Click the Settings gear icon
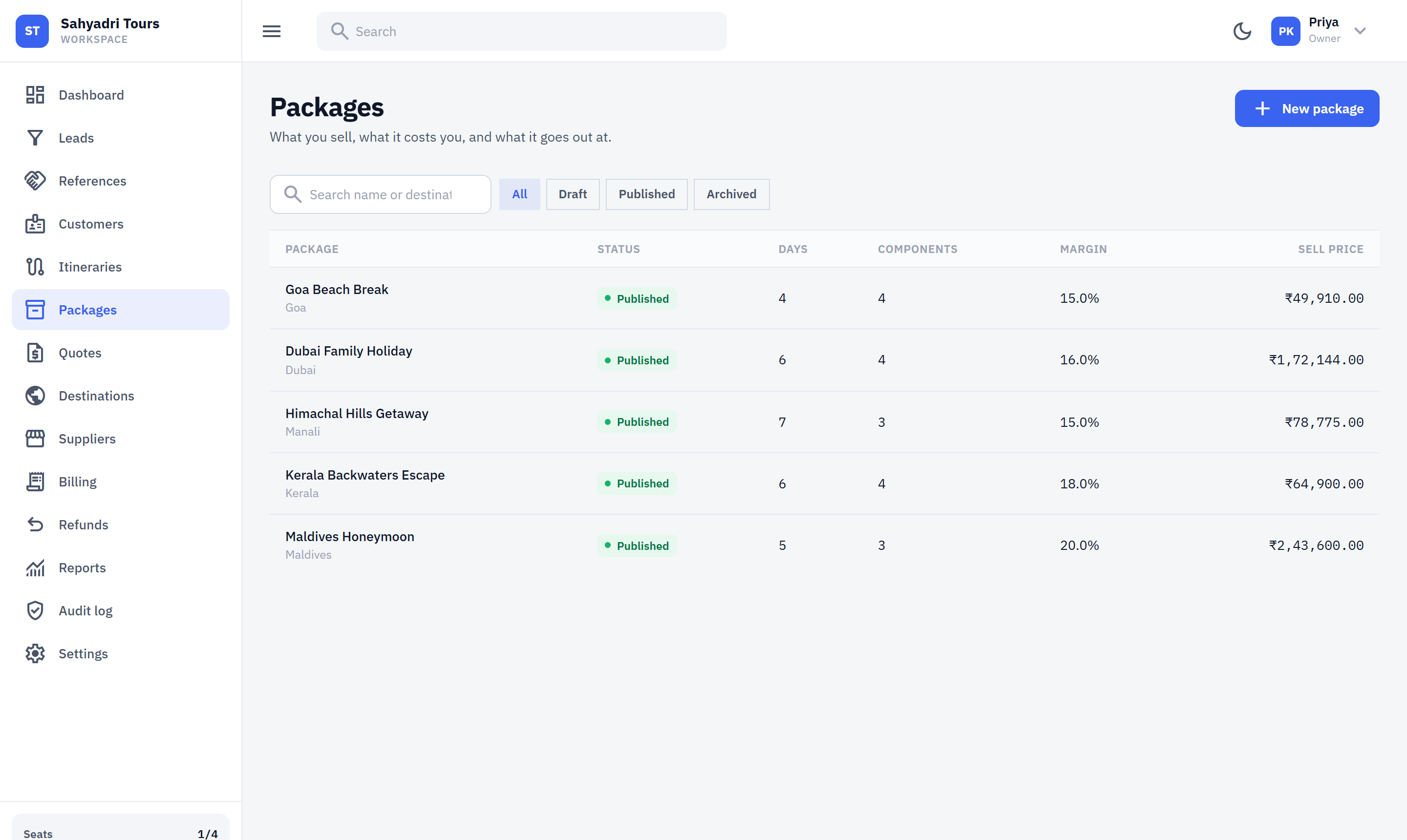The image size is (1407, 840). point(35,654)
